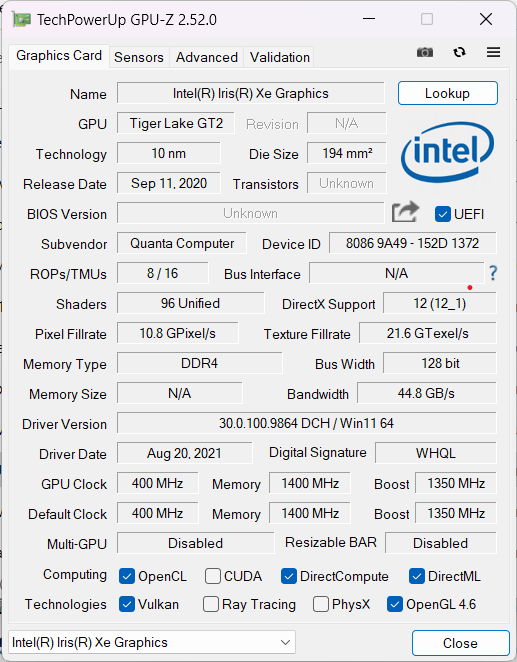
Task: Open the Advanced tab
Action: pyautogui.click(x=207, y=57)
